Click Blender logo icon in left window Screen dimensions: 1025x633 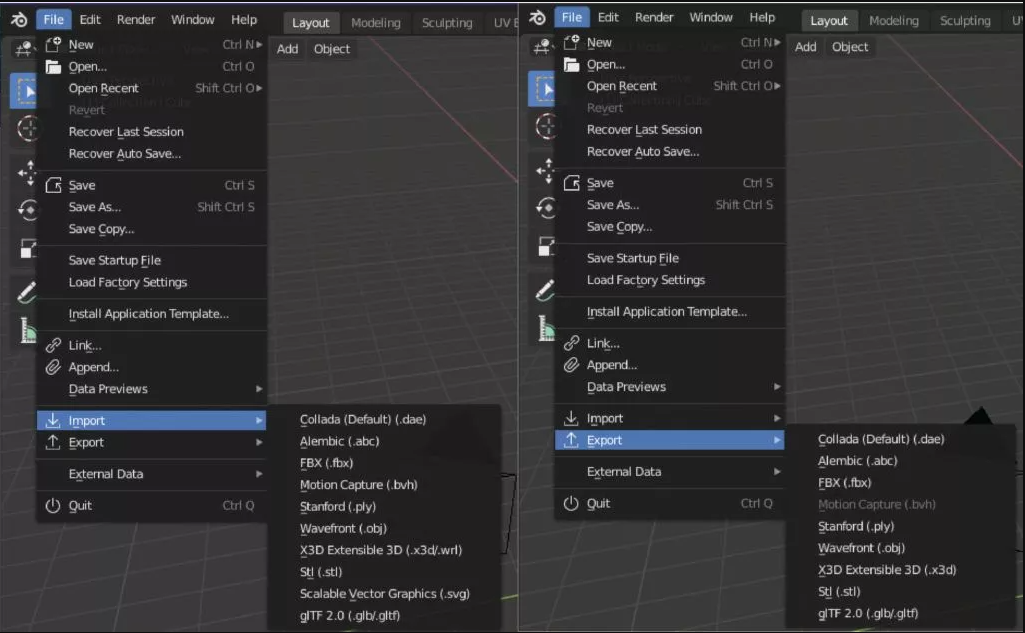pos(19,20)
